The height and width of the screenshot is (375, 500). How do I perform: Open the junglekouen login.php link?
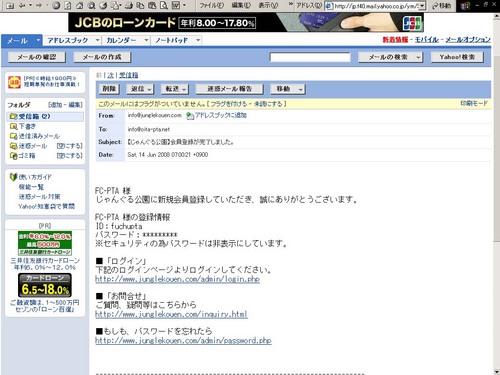tap(177, 279)
